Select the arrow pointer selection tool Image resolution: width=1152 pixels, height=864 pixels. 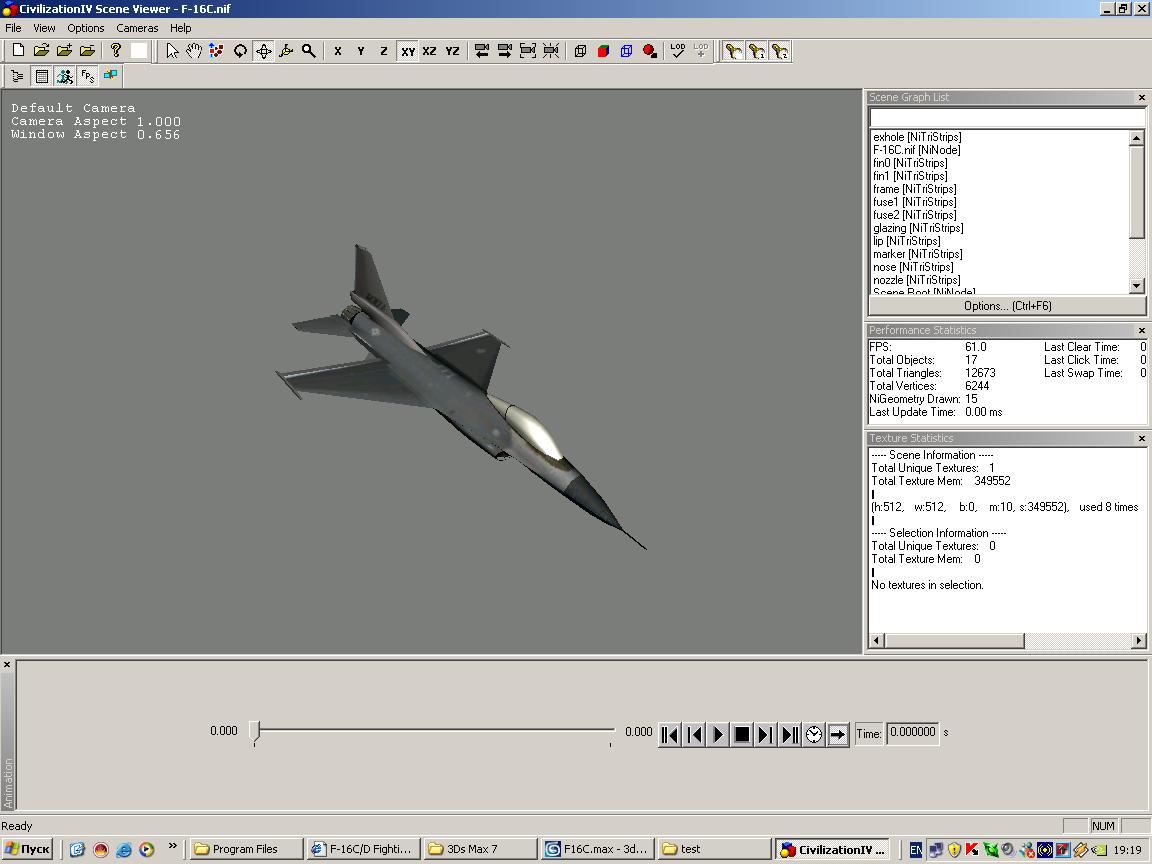click(x=172, y=51)
